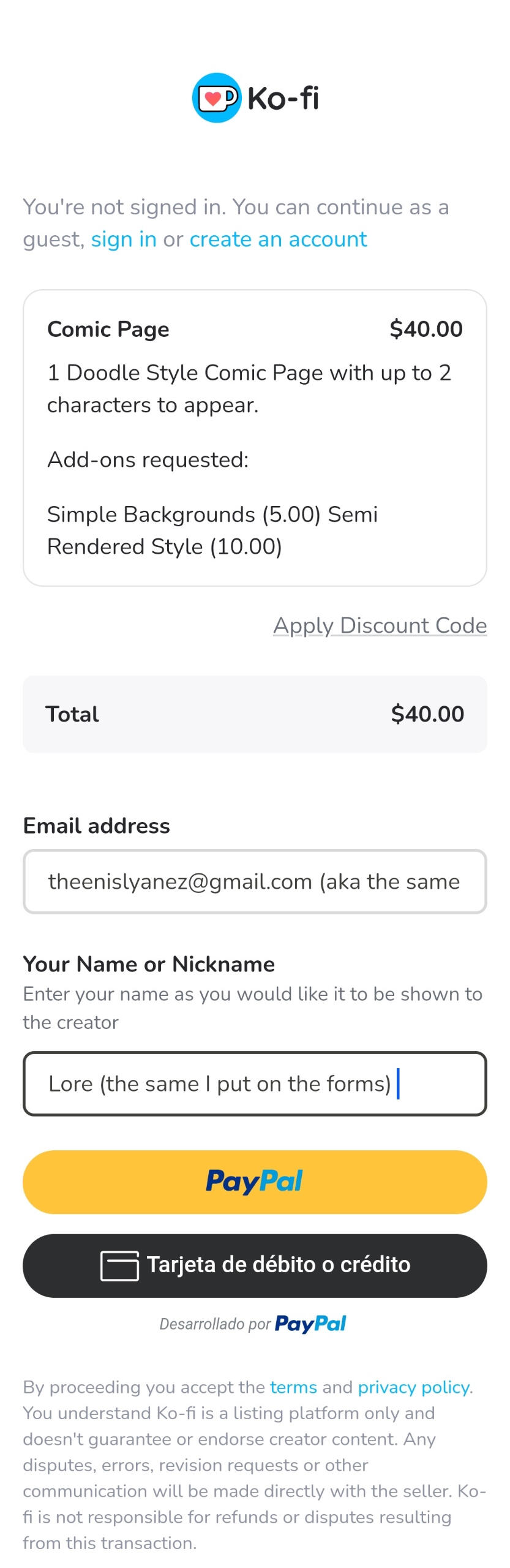Click the card icon in the dark button
Viewport: 510px width, 1568px height.
[x=119, y=1265]
